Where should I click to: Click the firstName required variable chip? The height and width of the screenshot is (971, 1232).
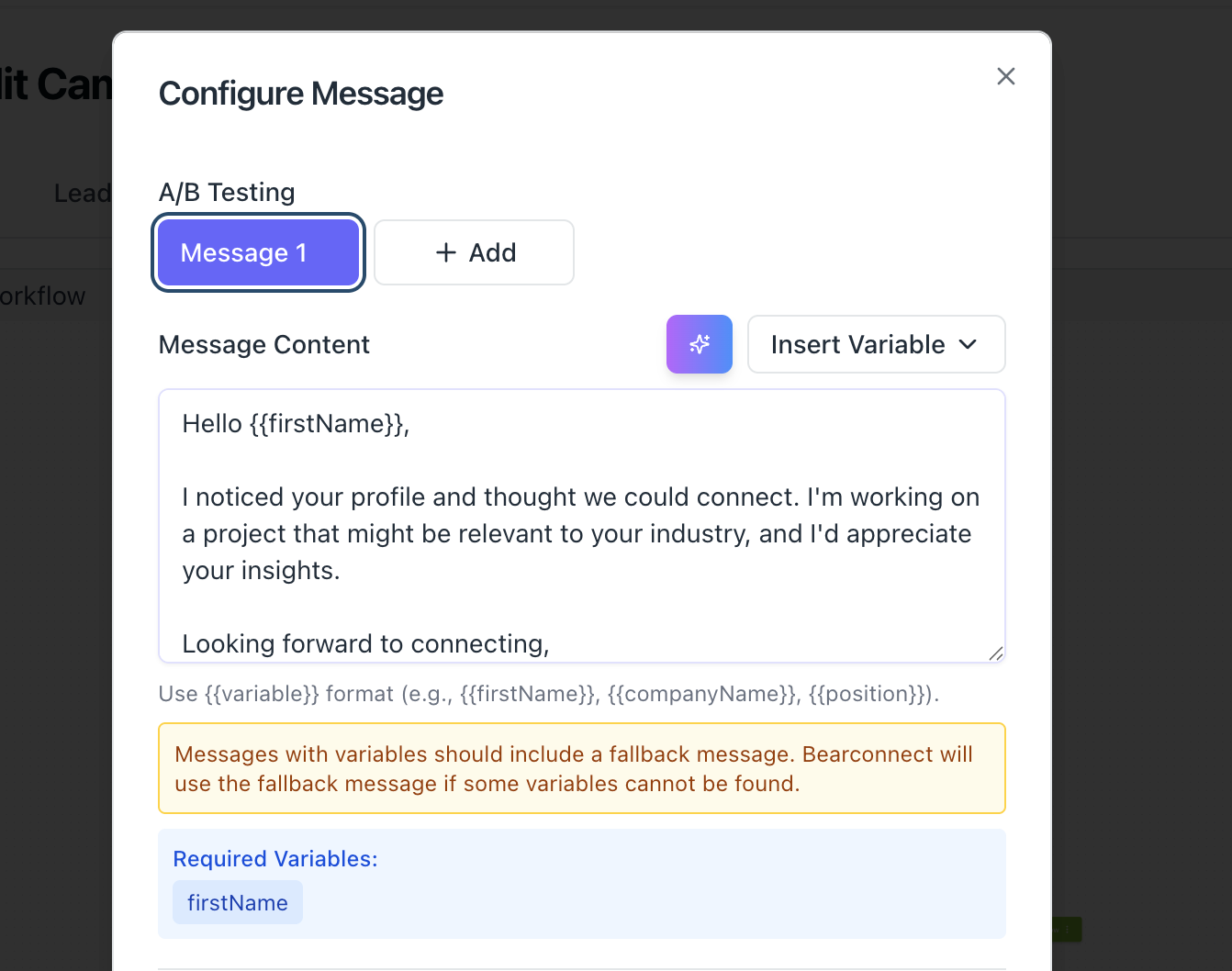pyautogui.click(x=238, y=903)
